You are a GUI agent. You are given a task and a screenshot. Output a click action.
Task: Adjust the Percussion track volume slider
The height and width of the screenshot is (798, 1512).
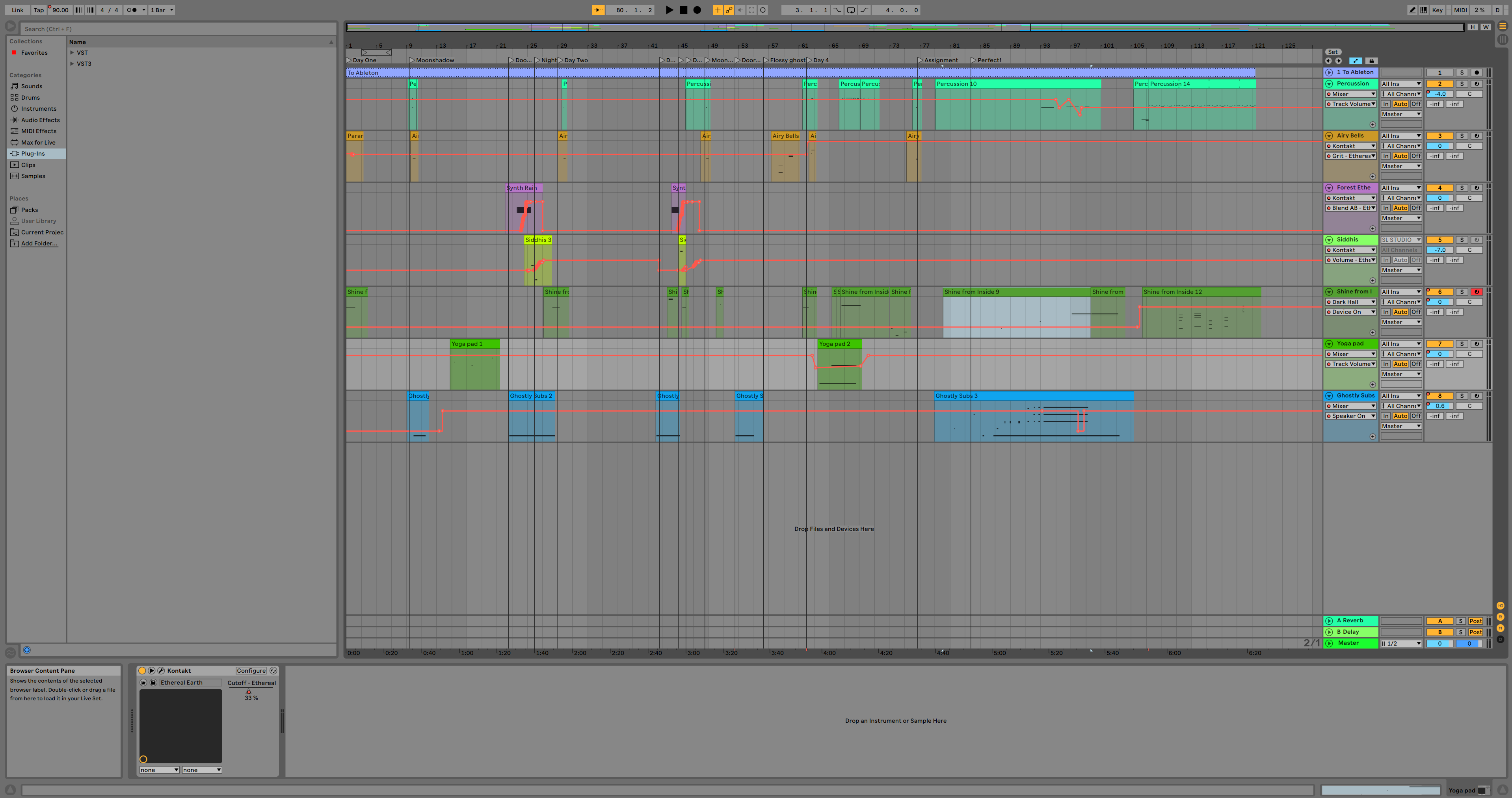click(1440, 94)
